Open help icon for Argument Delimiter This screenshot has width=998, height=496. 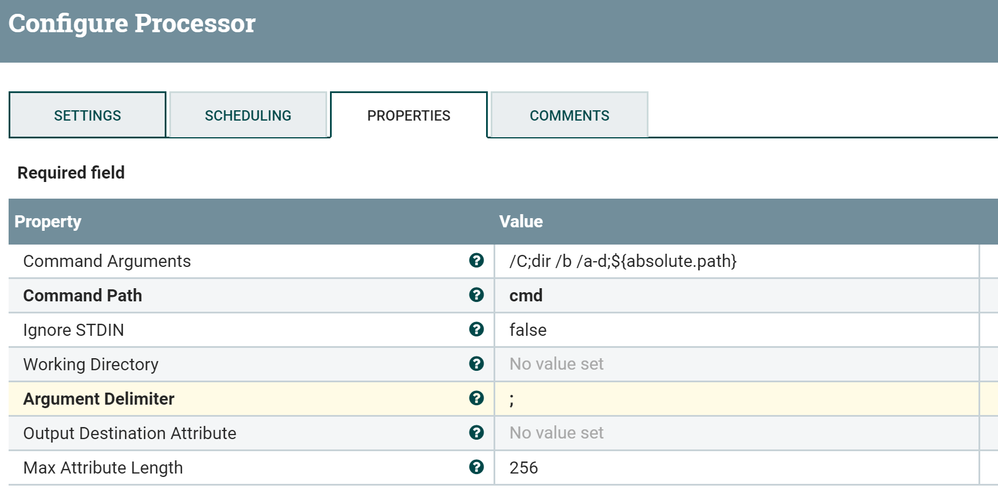pyautogui.click(x=476, y=398)
